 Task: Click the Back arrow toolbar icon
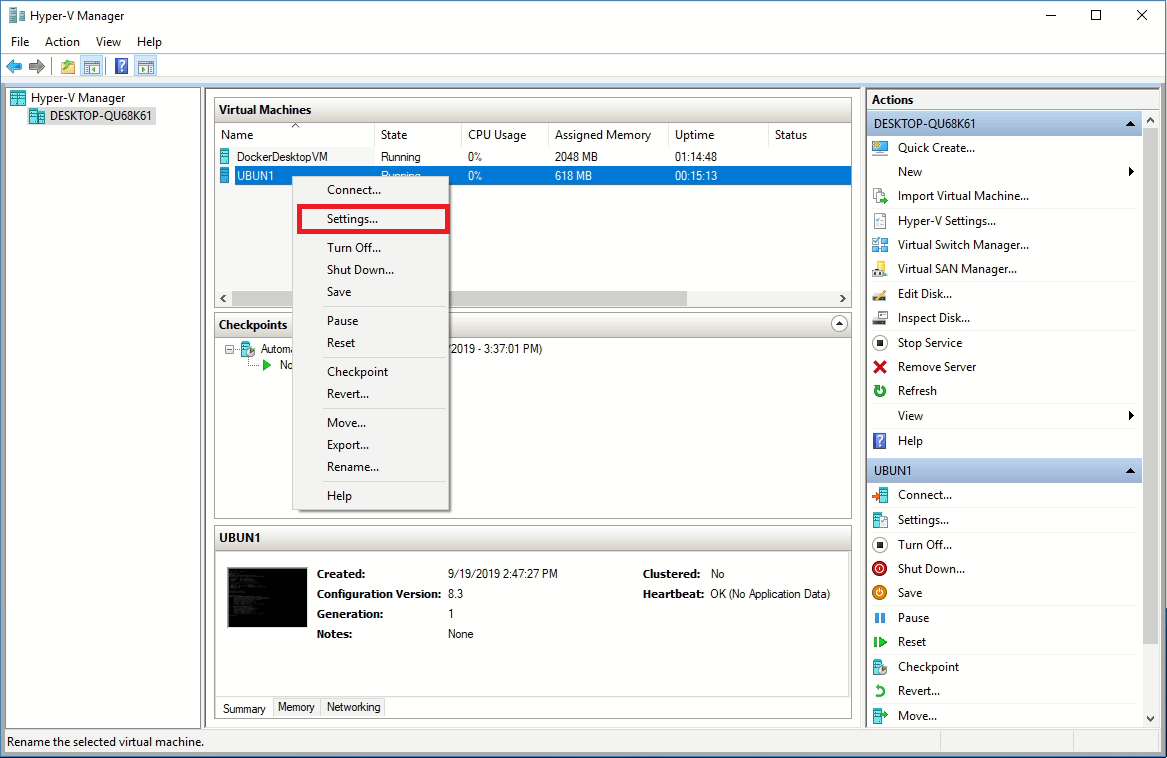click(x=14, y=67)
